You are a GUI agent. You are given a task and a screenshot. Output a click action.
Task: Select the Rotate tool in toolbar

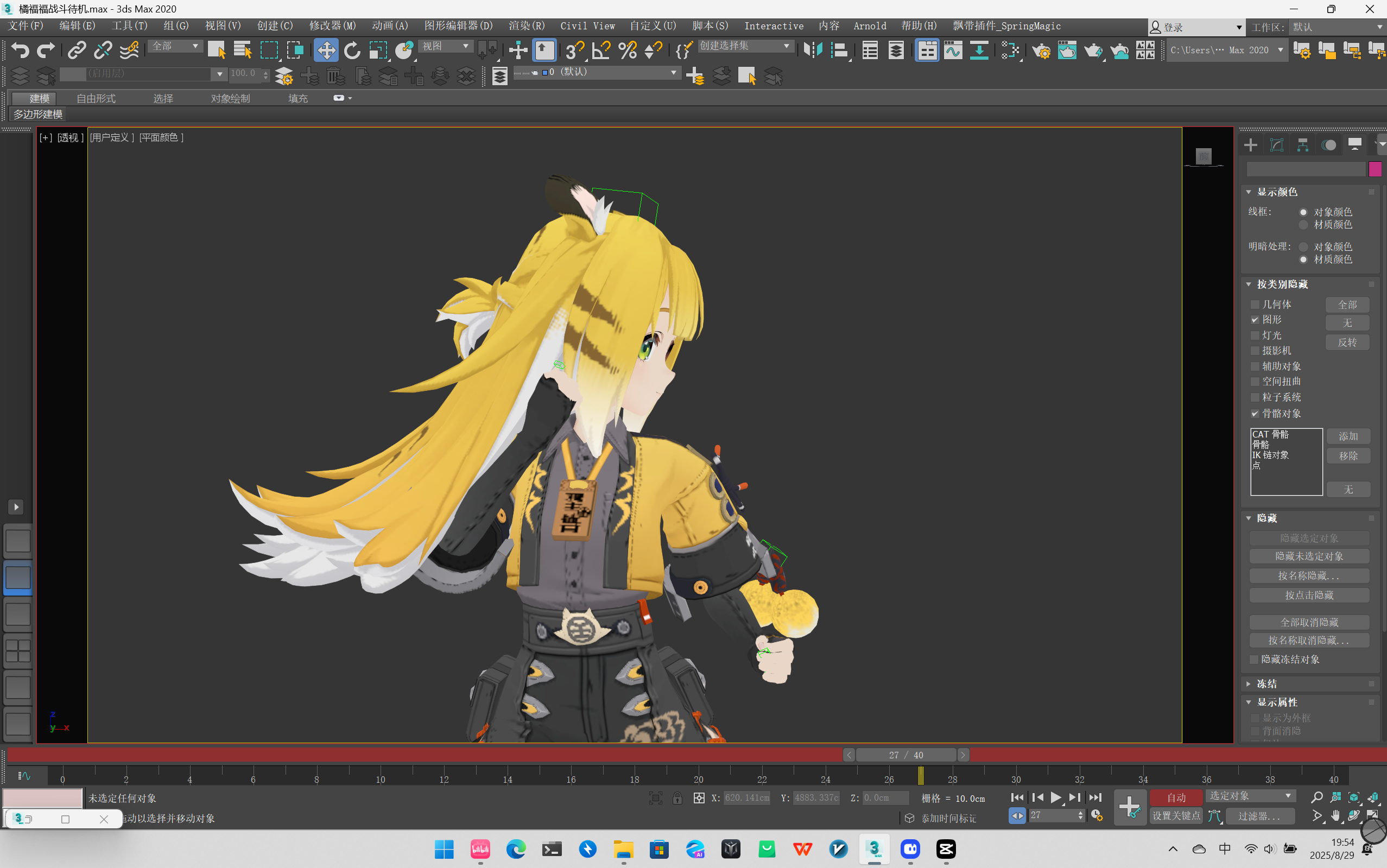[352, 50]
